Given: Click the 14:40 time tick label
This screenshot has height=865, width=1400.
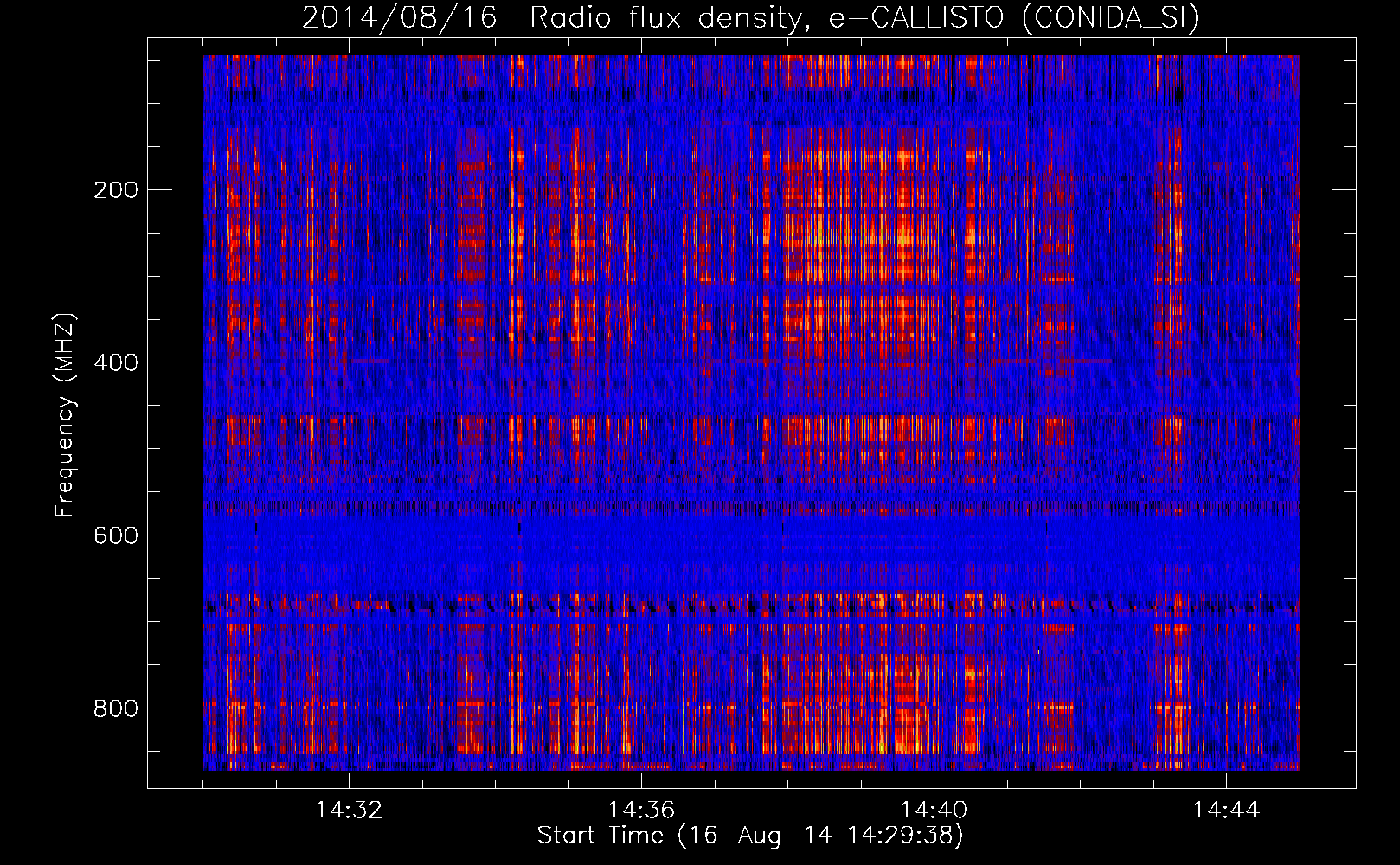Looking at the screenshot, I should click(x=934, y=811).
